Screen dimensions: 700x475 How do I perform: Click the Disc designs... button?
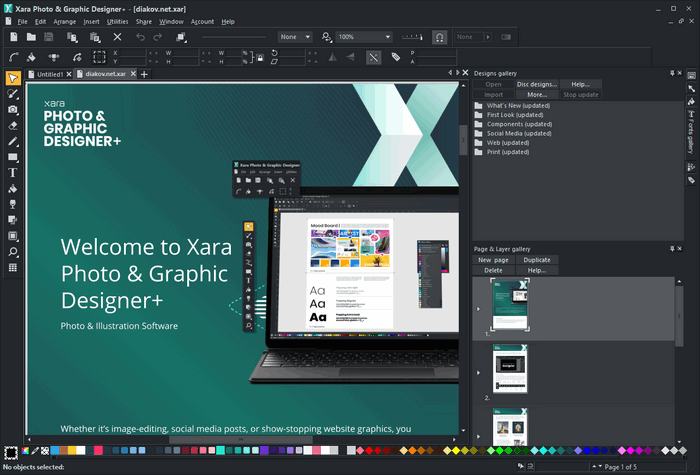tap(537, 84)
